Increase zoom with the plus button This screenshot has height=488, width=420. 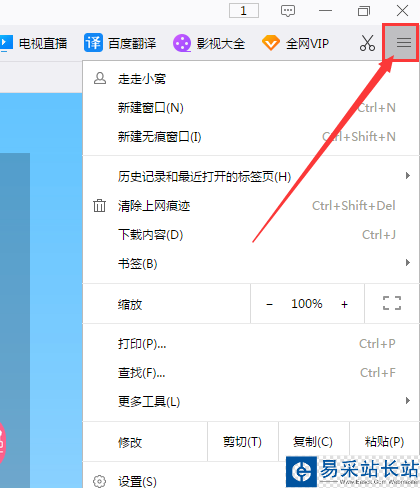[x=344, y=304]
